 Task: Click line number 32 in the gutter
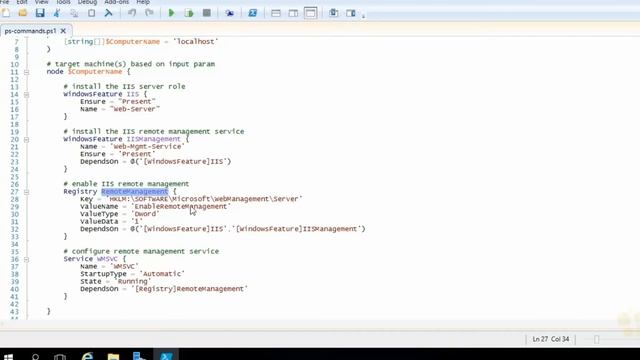point(15,229)
